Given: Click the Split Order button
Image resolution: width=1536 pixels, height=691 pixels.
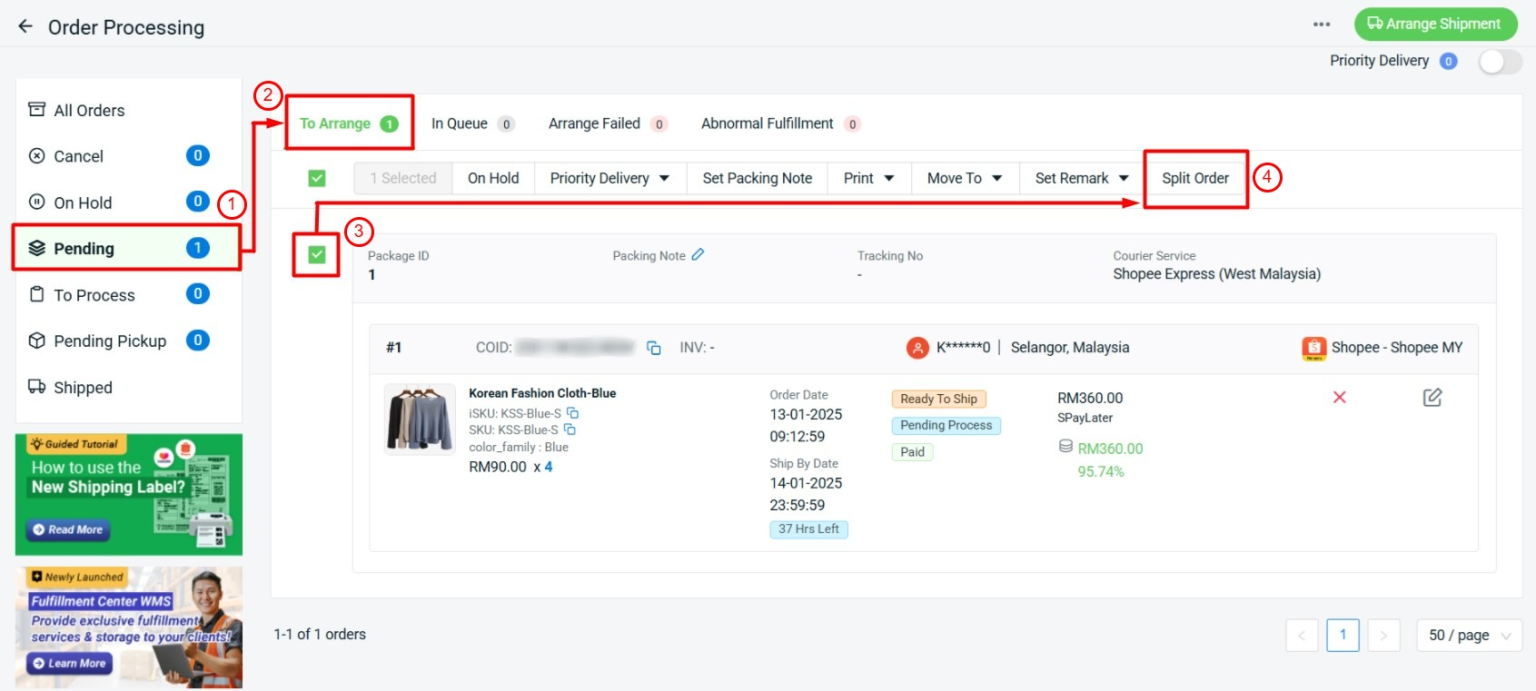Looking at the screenshot, I should pyautogui.click(x=1195, y=178).
